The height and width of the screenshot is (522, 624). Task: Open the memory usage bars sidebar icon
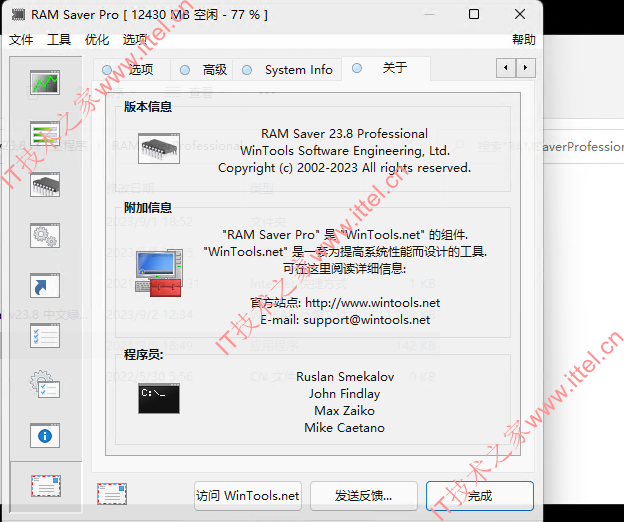point(45,134)
